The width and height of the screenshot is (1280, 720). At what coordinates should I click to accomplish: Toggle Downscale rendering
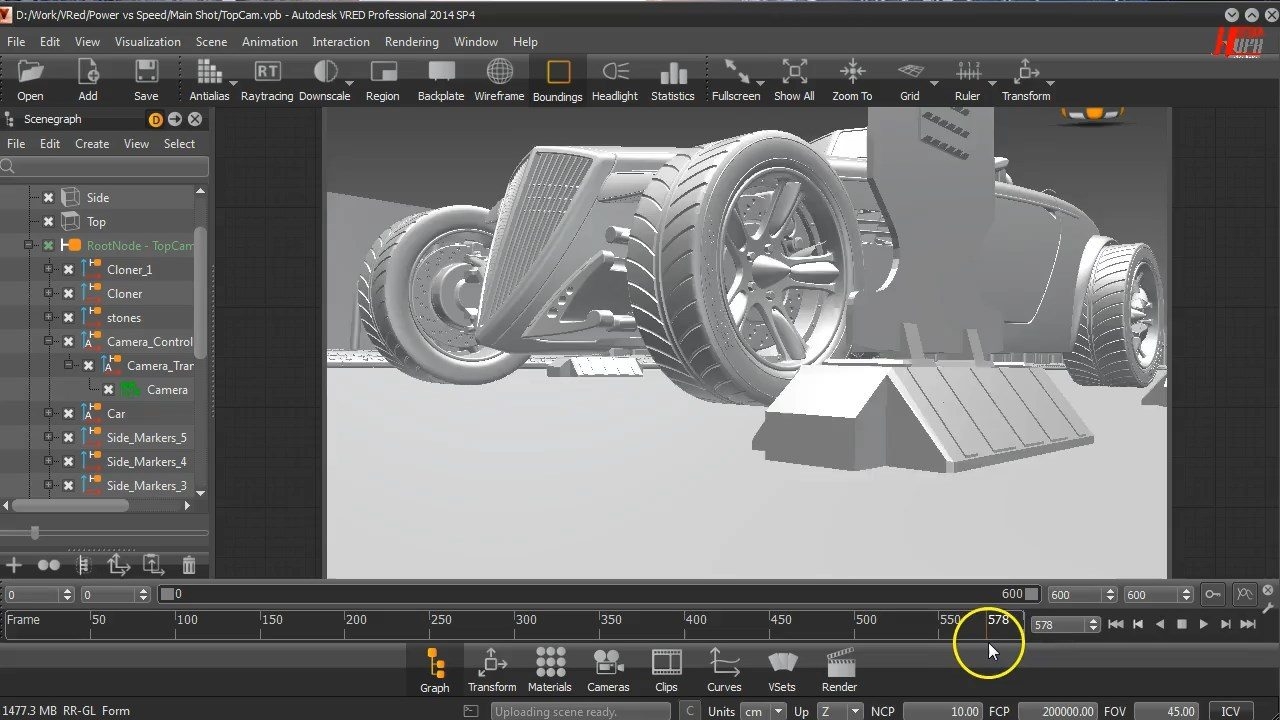tap(325, 72)
